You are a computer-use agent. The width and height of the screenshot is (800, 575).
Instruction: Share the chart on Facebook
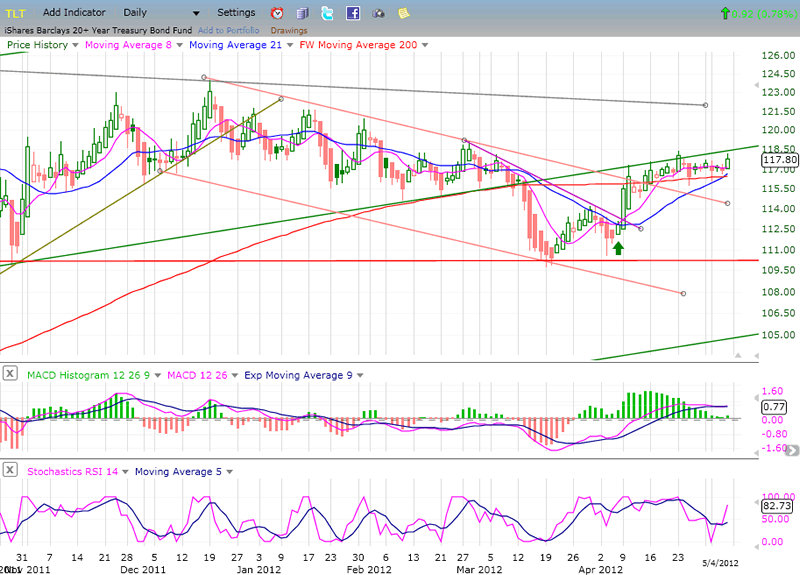353,13
